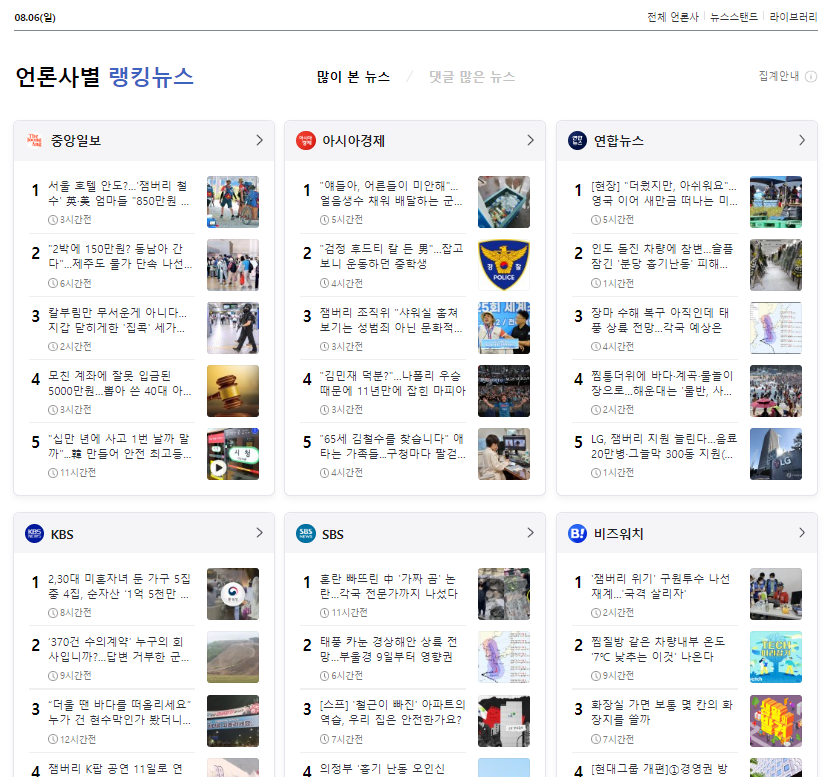This screenshot has height=777, width=831.
Task: Open SBS article '태풍 카눈 경상해안 상륙'
Action: pos(388,649)
